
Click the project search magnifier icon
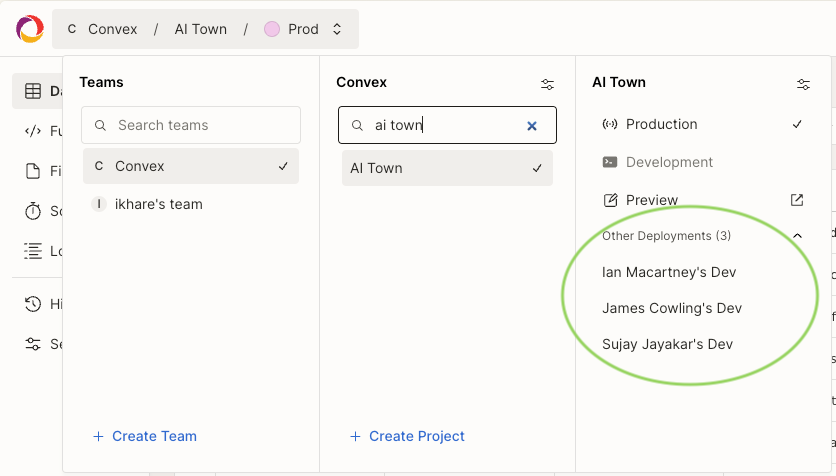[x=357, y=125]
